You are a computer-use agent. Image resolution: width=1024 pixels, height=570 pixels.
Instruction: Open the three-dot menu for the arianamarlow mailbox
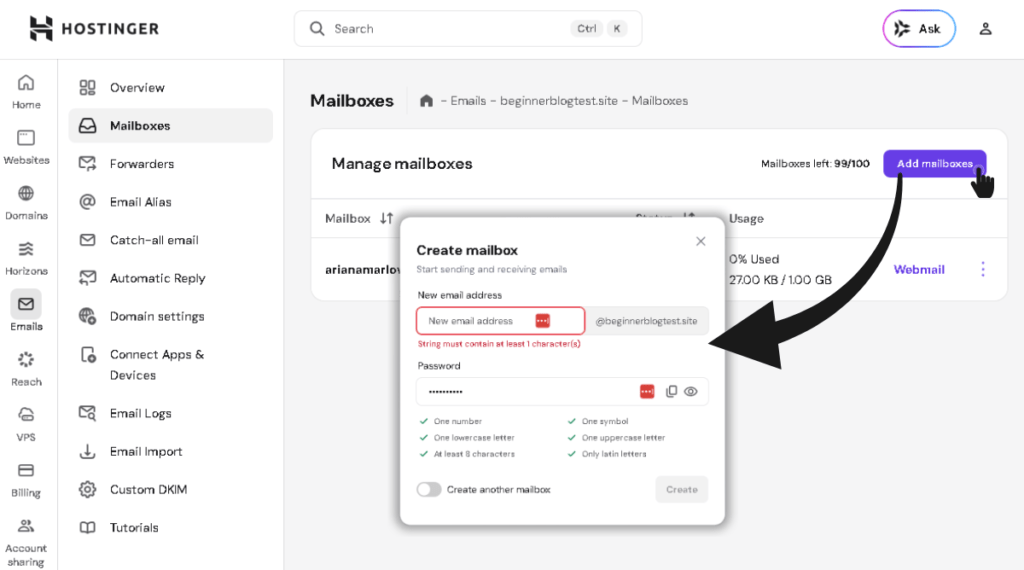(983, 269)
